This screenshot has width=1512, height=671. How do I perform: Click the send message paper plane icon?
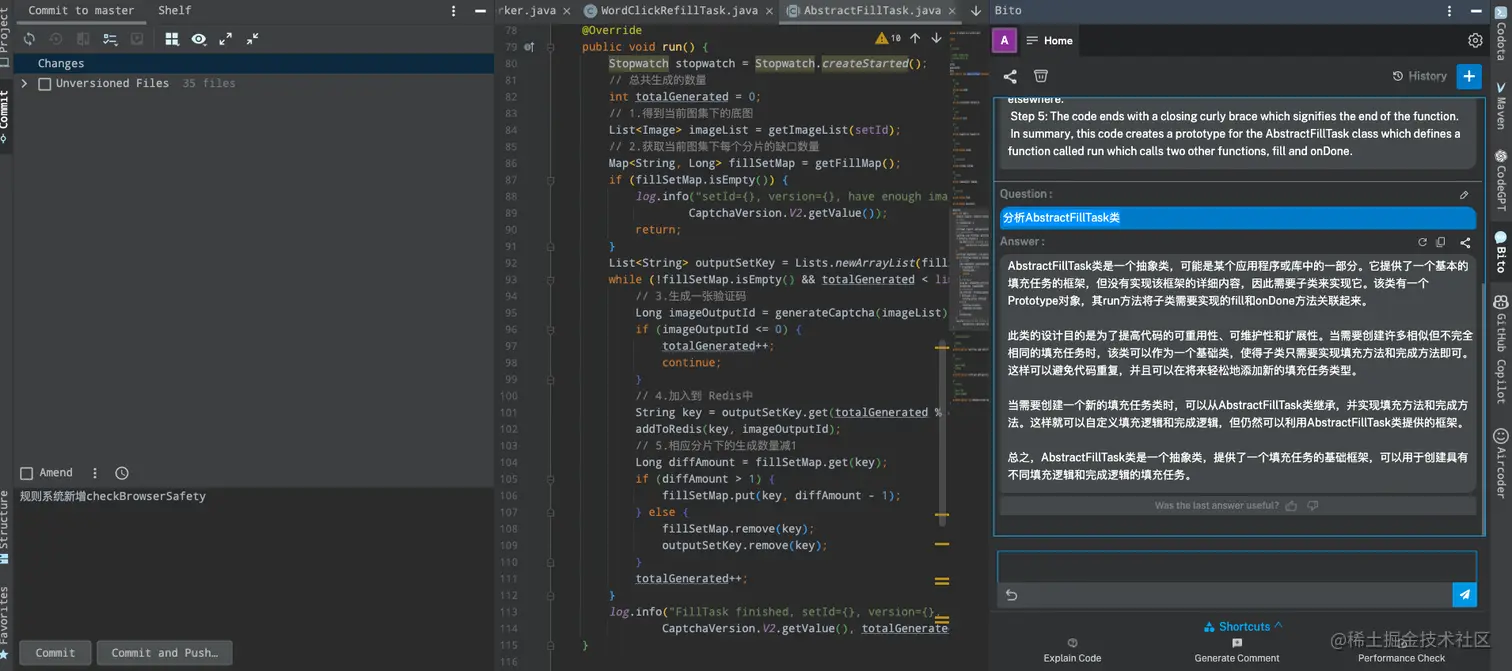point(1464,595)
